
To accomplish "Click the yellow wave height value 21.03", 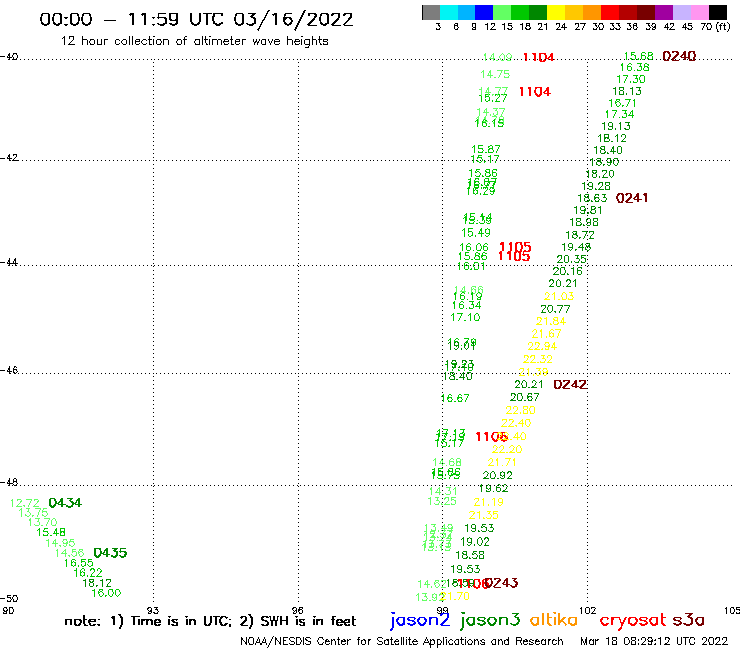I will click(x=559, y=296).
